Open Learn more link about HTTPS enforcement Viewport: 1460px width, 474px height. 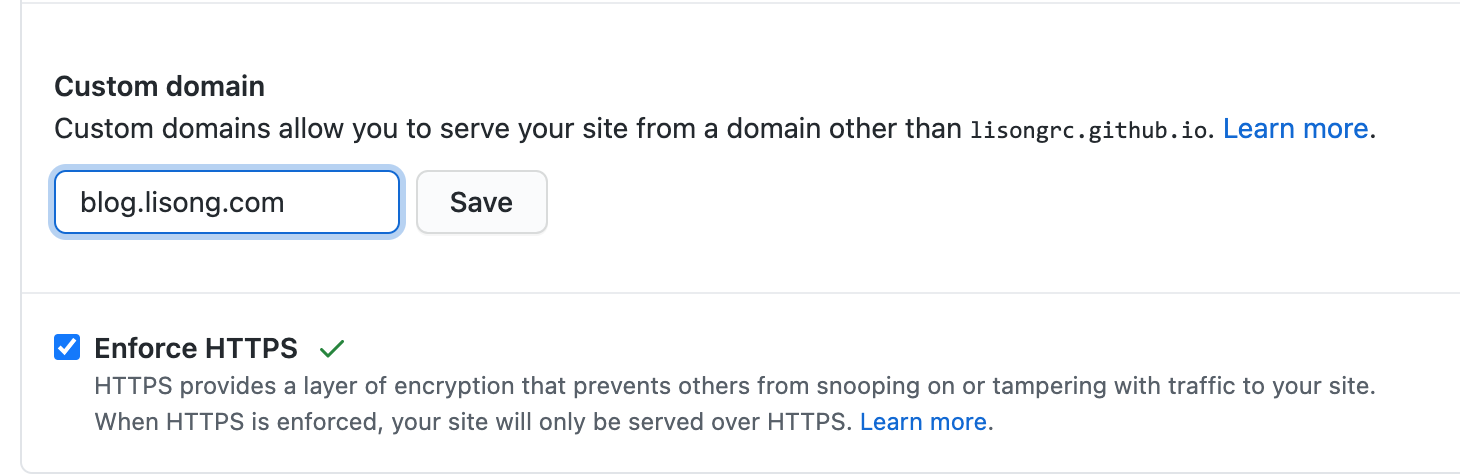(x=923, y=422)
